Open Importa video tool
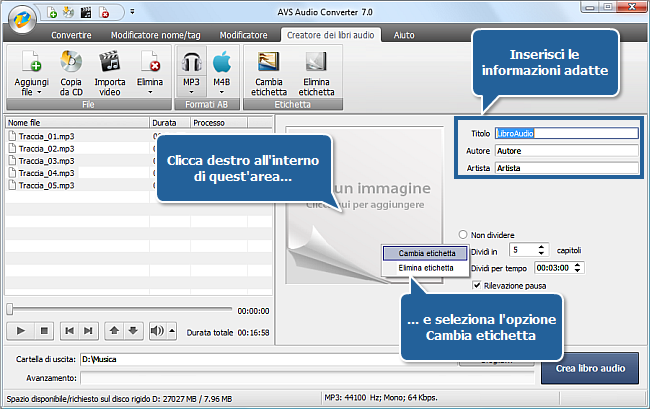 click(x=109, y=62)
